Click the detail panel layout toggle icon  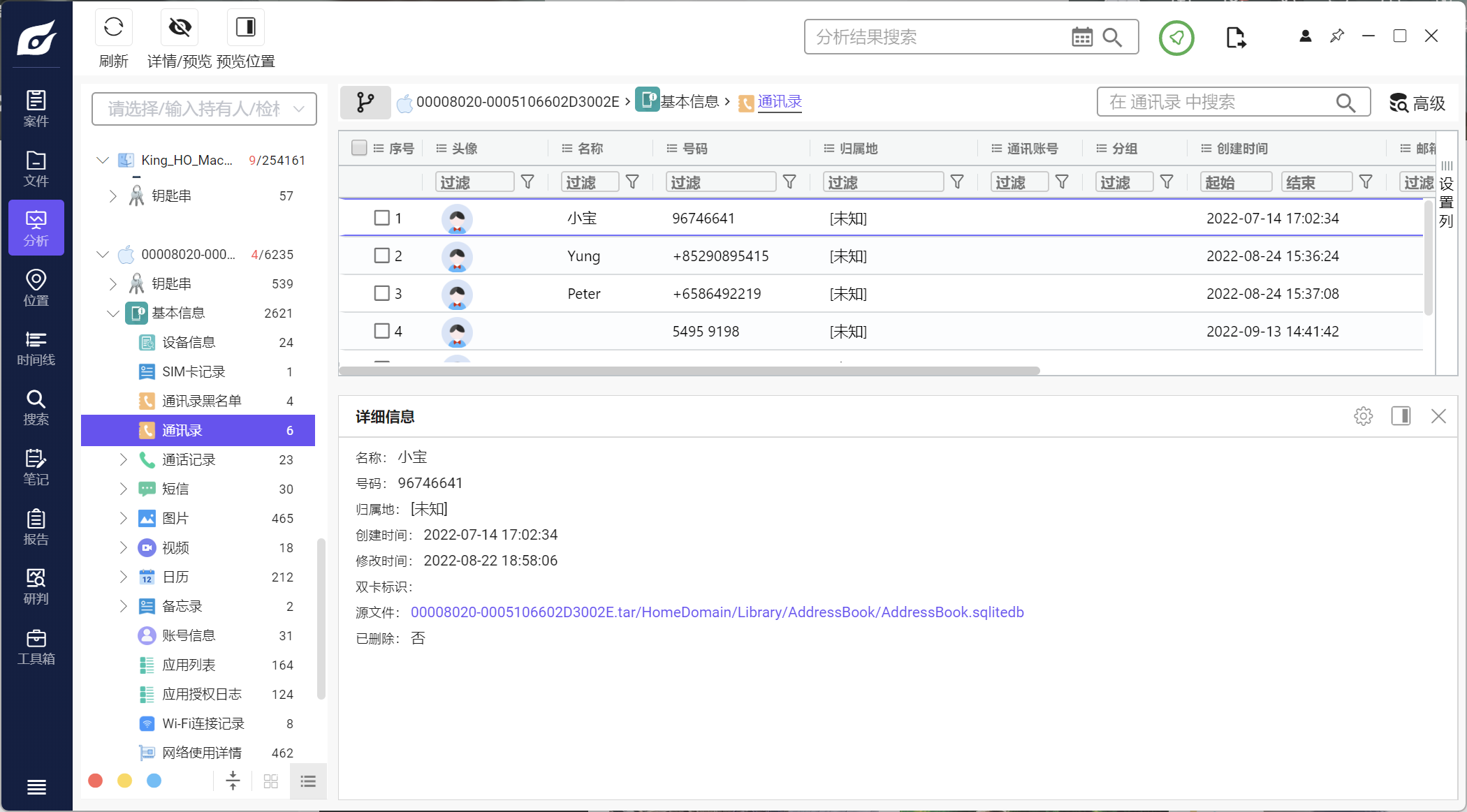point(1401,417)
